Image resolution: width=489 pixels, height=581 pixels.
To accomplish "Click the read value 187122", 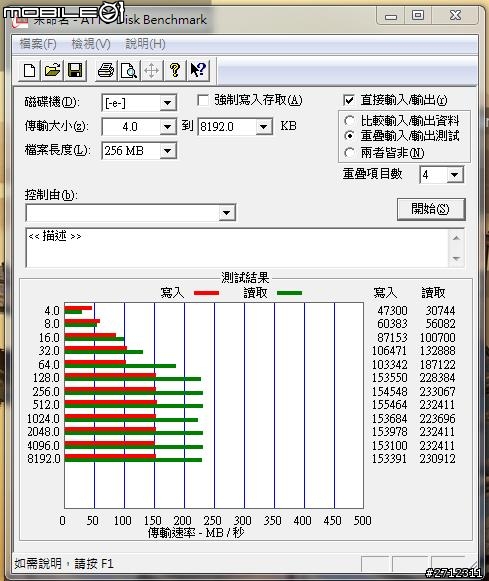I will coord(438,365).
